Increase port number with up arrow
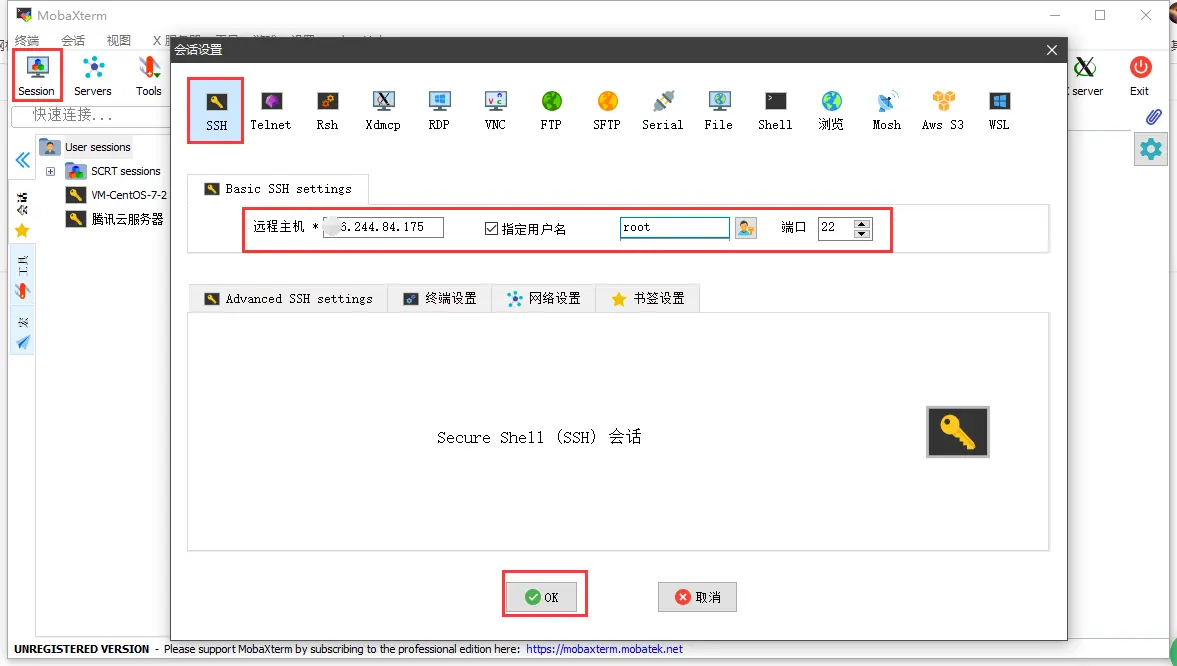Viewport: 1177px width, 666px height. (862, 223)
